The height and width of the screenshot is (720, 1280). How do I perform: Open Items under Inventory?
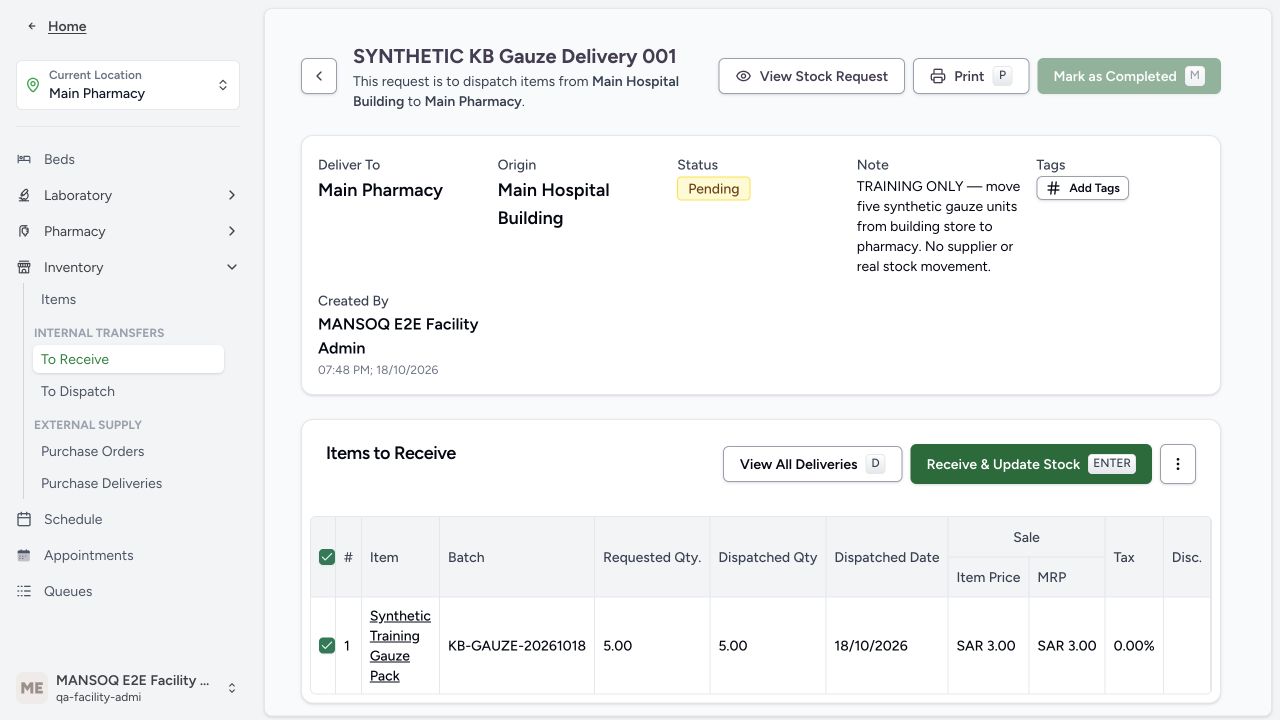click(x=128, y=299)
